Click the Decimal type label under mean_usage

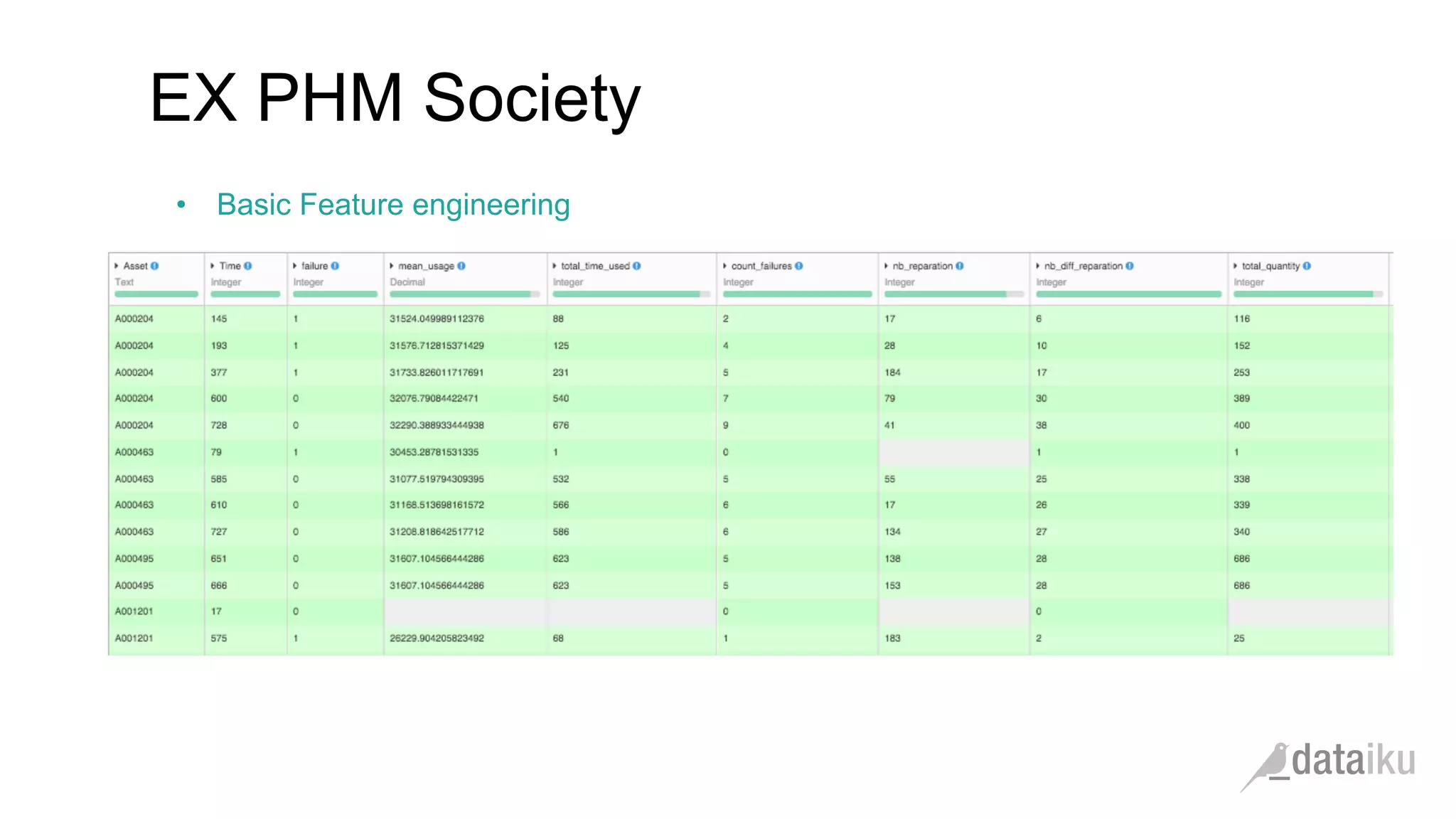coord(407,282)
